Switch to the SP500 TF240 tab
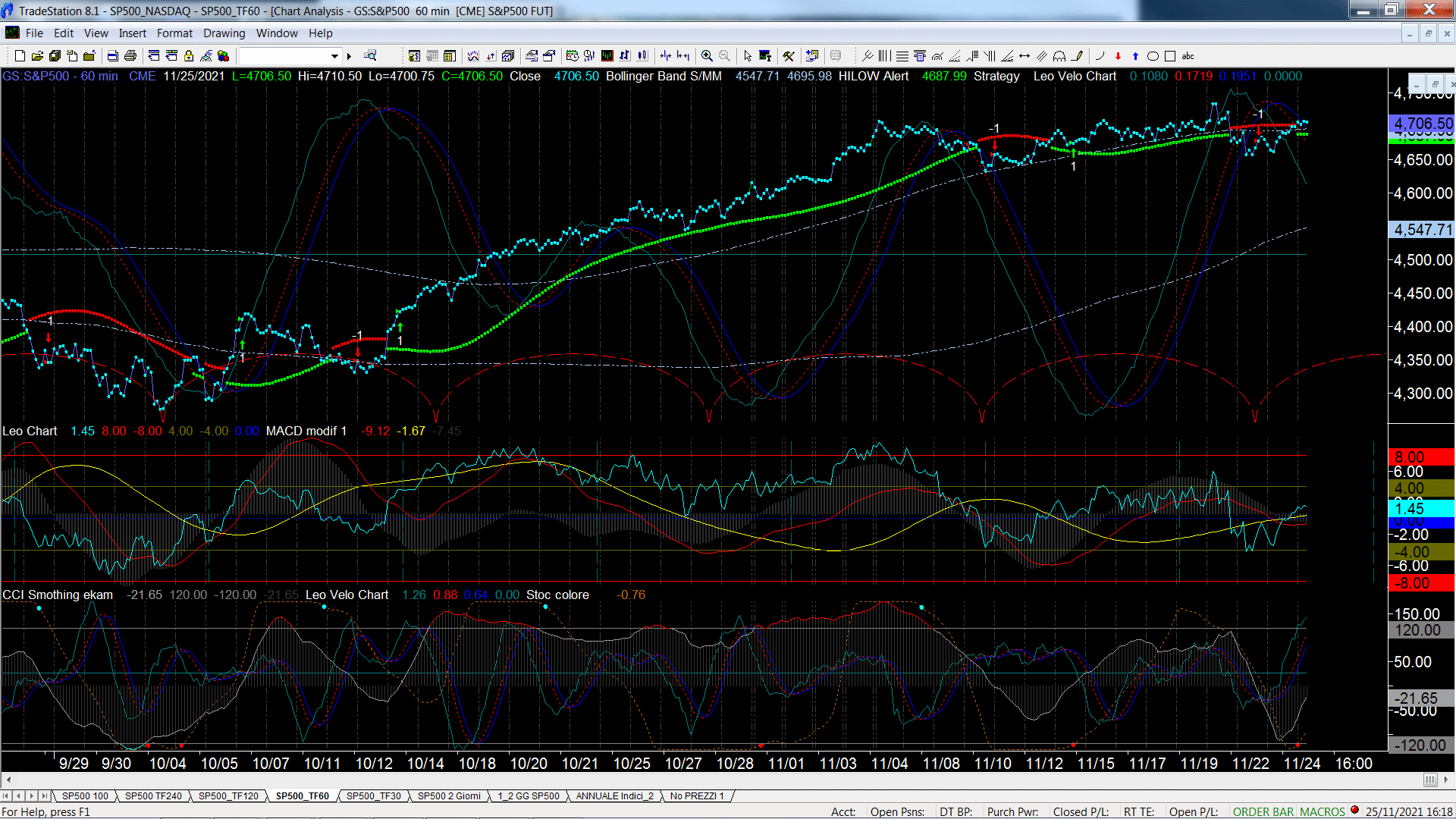 [153, 796]
